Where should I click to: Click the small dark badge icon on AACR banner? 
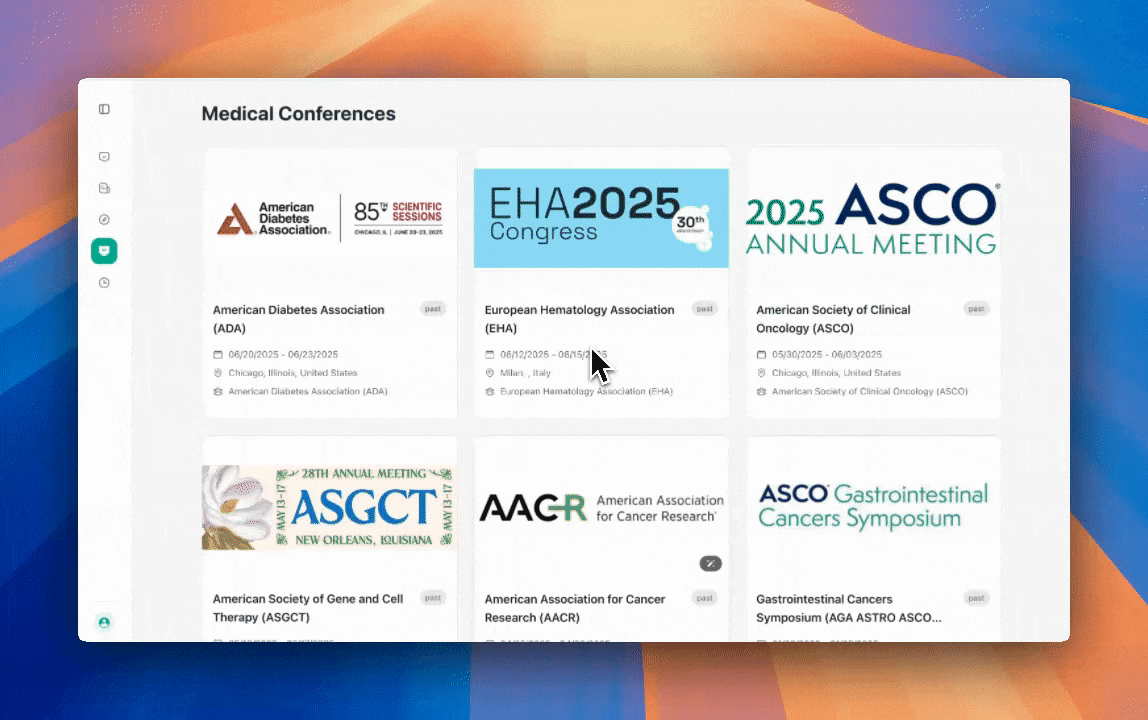[x=710, y=564]
